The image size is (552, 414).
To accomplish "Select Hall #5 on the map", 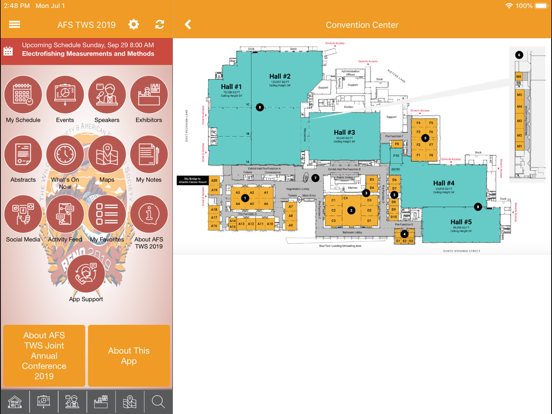I will (x=461, y=222).
